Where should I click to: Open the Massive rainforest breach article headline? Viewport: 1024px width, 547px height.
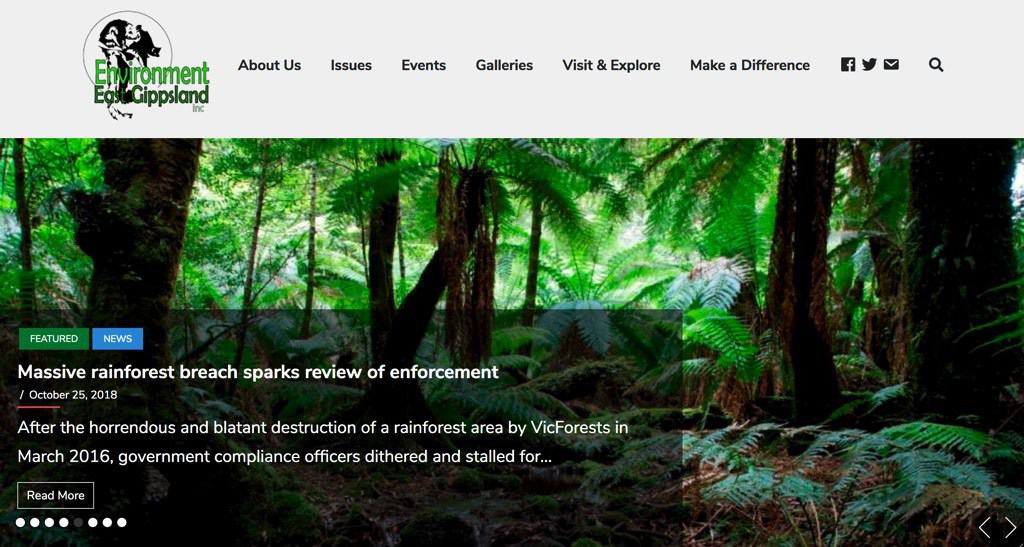pyautogui.click(x=258, y=372)
